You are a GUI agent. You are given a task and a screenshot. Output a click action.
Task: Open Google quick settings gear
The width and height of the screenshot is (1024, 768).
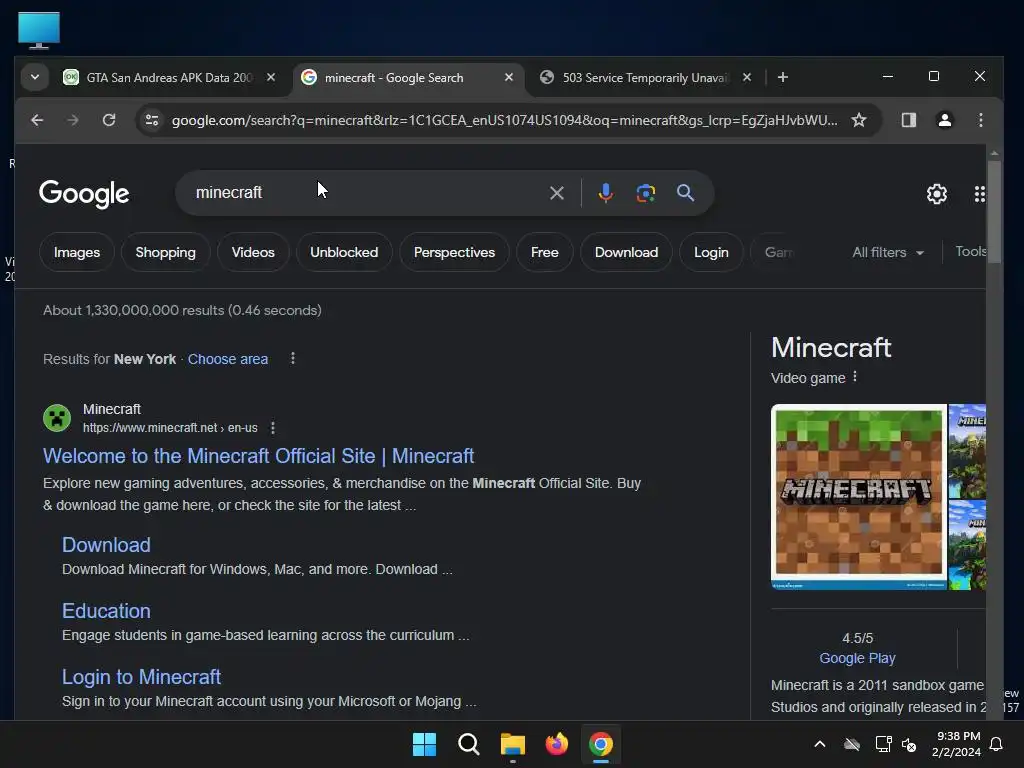point(936,194)
